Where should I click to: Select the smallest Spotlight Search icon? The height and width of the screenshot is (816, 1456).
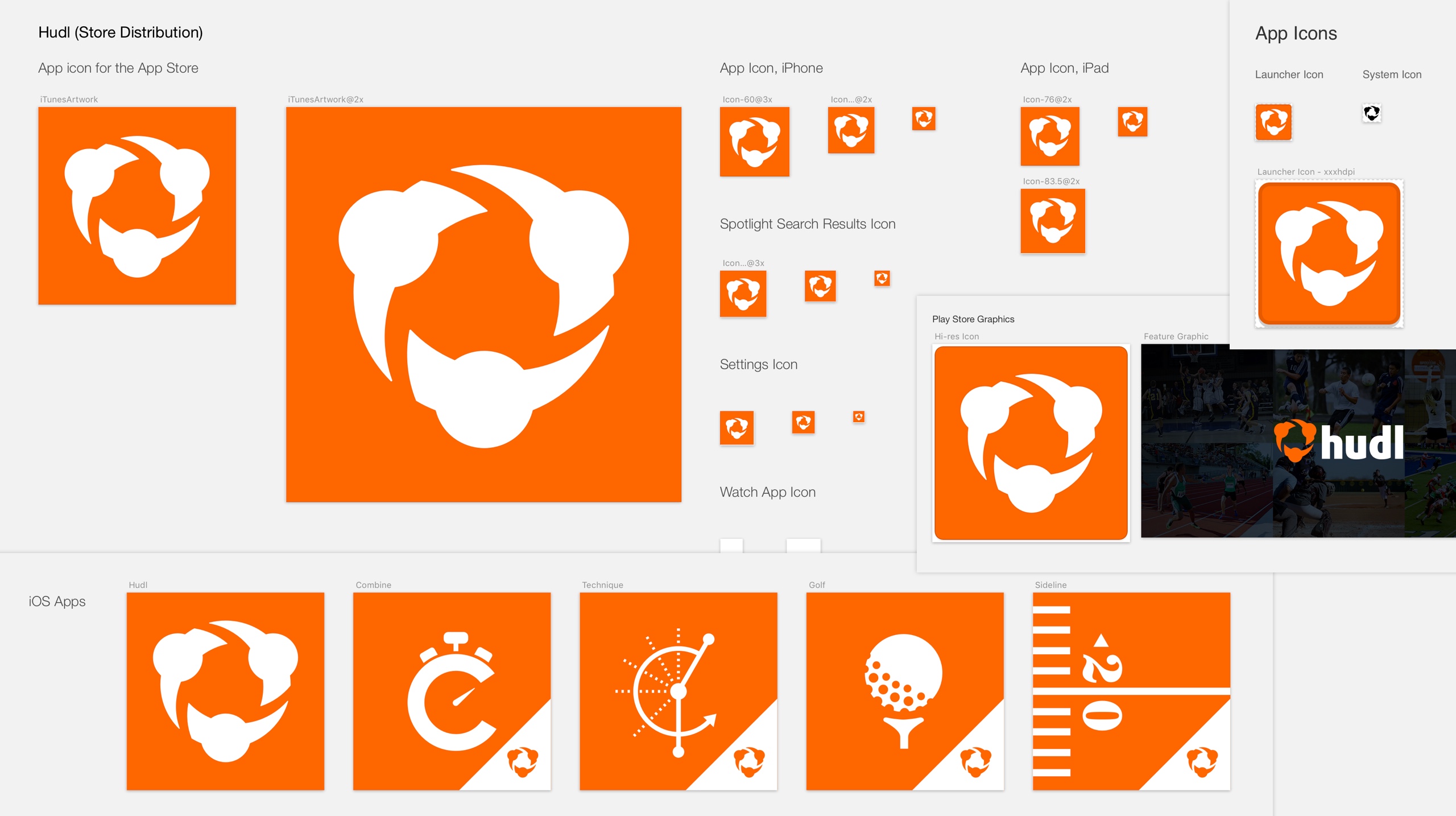click(882, 278)
